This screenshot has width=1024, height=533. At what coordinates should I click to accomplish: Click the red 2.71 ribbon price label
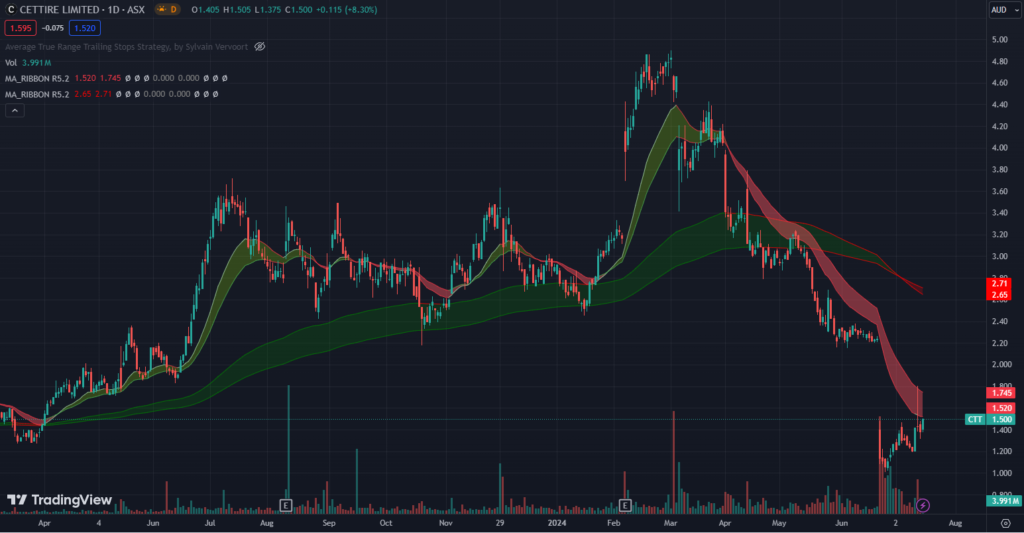(999, 285)
